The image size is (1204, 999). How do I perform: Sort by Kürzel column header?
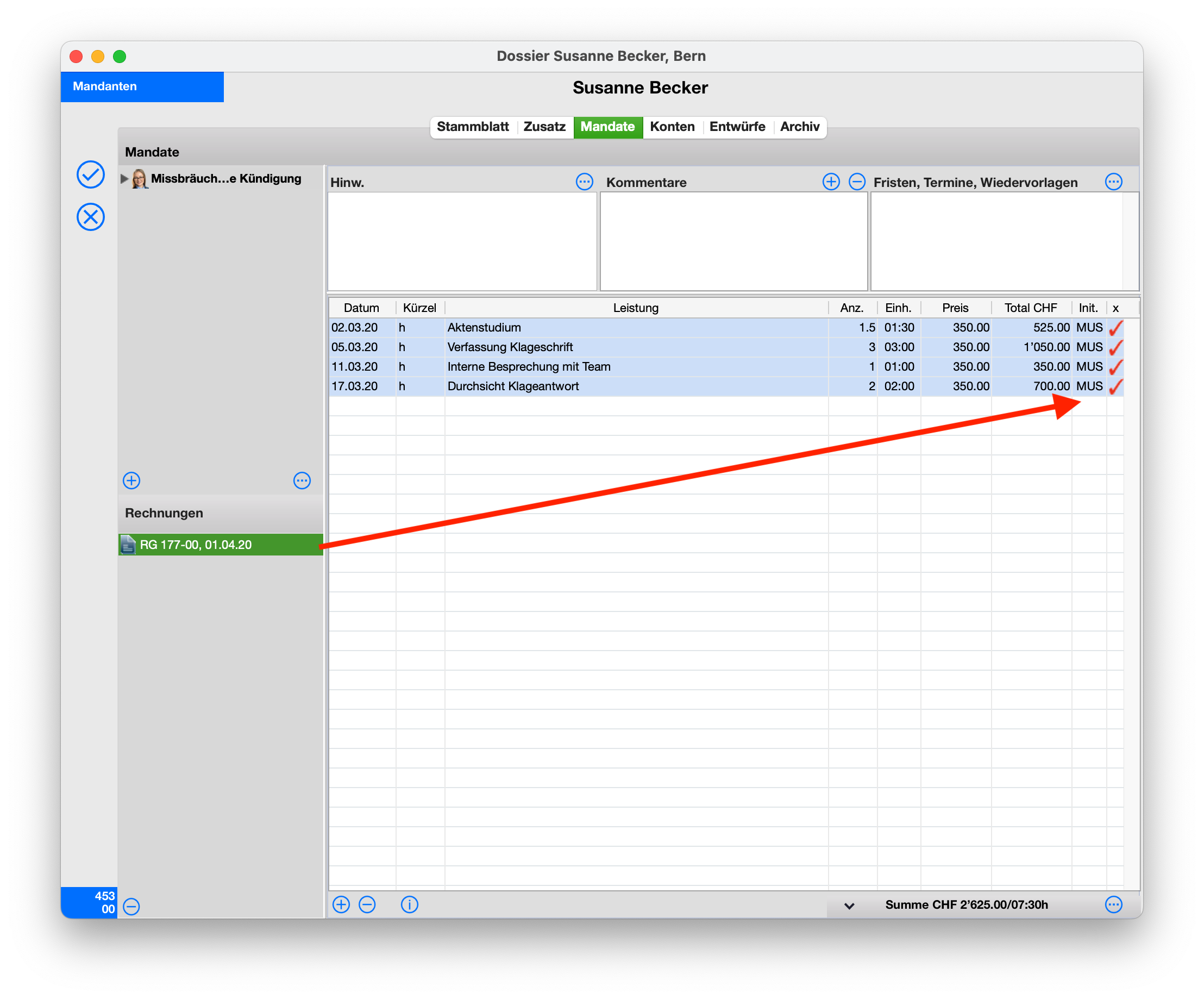point(419,308)
